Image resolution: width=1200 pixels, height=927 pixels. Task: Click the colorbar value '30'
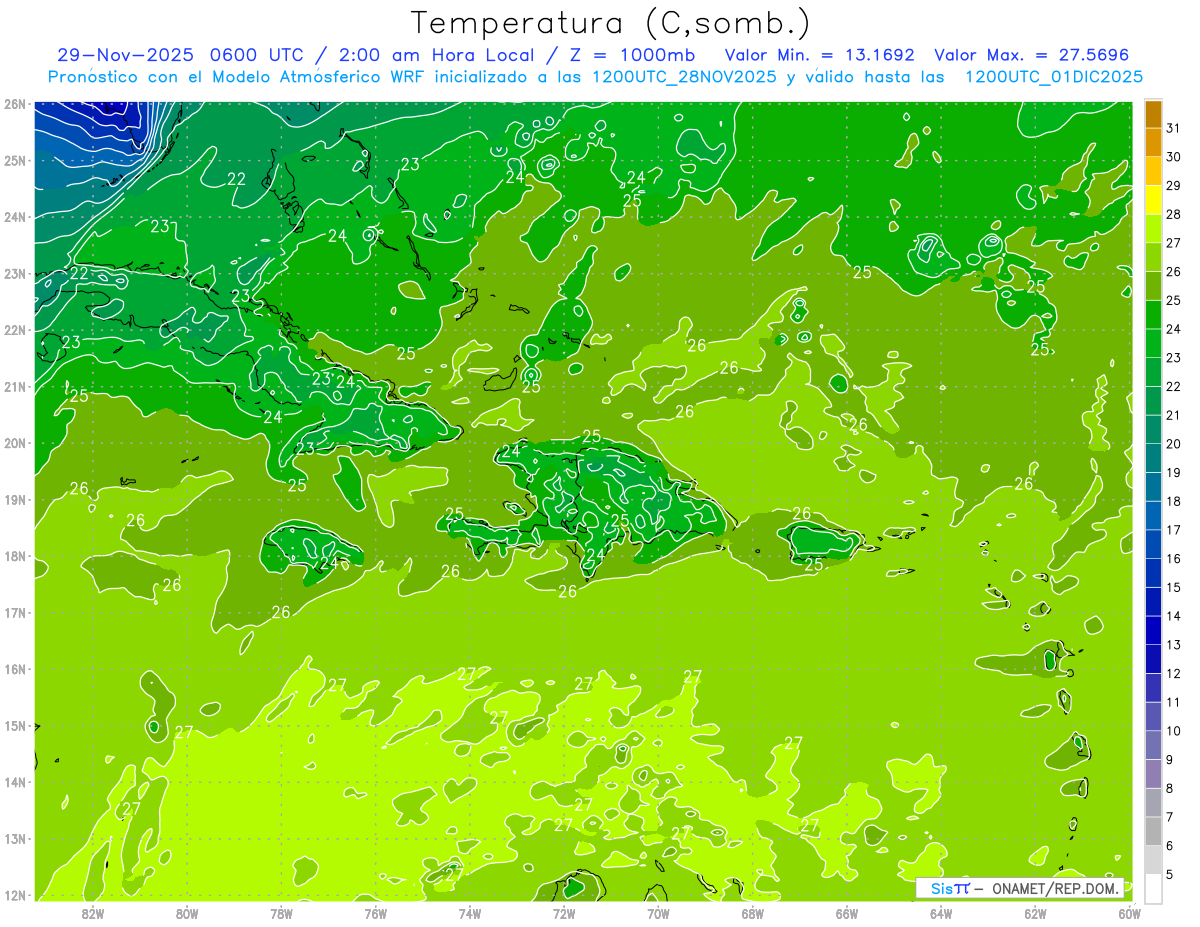(x=1174, y=157)
